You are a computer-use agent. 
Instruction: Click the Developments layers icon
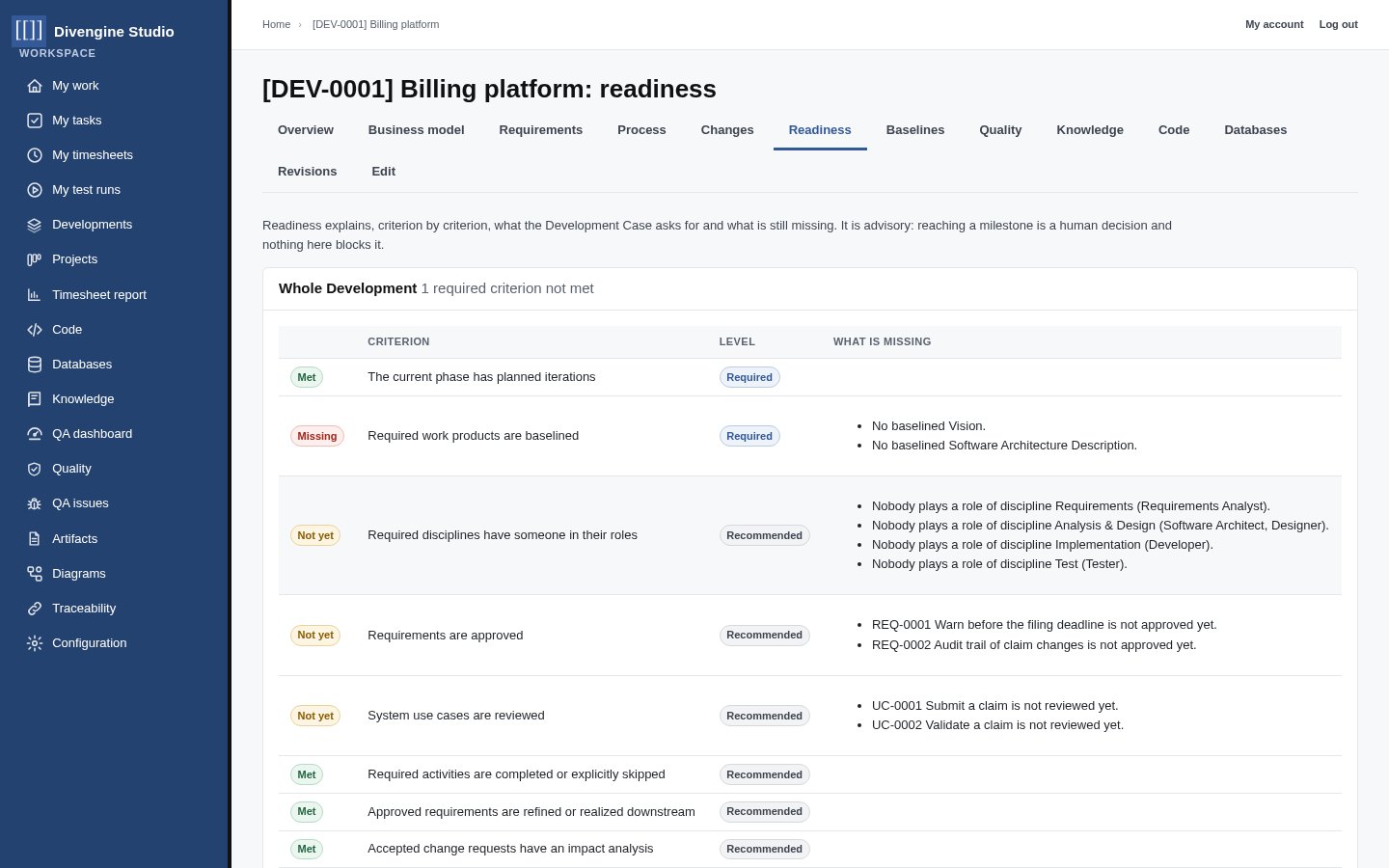point(35,225)
